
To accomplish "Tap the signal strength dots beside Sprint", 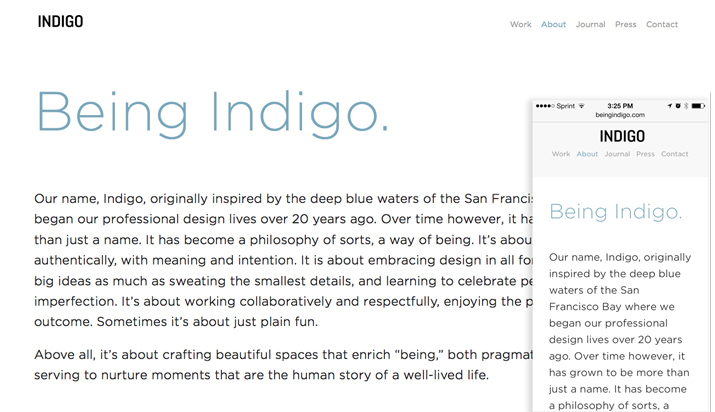I will tap(545, 106).
